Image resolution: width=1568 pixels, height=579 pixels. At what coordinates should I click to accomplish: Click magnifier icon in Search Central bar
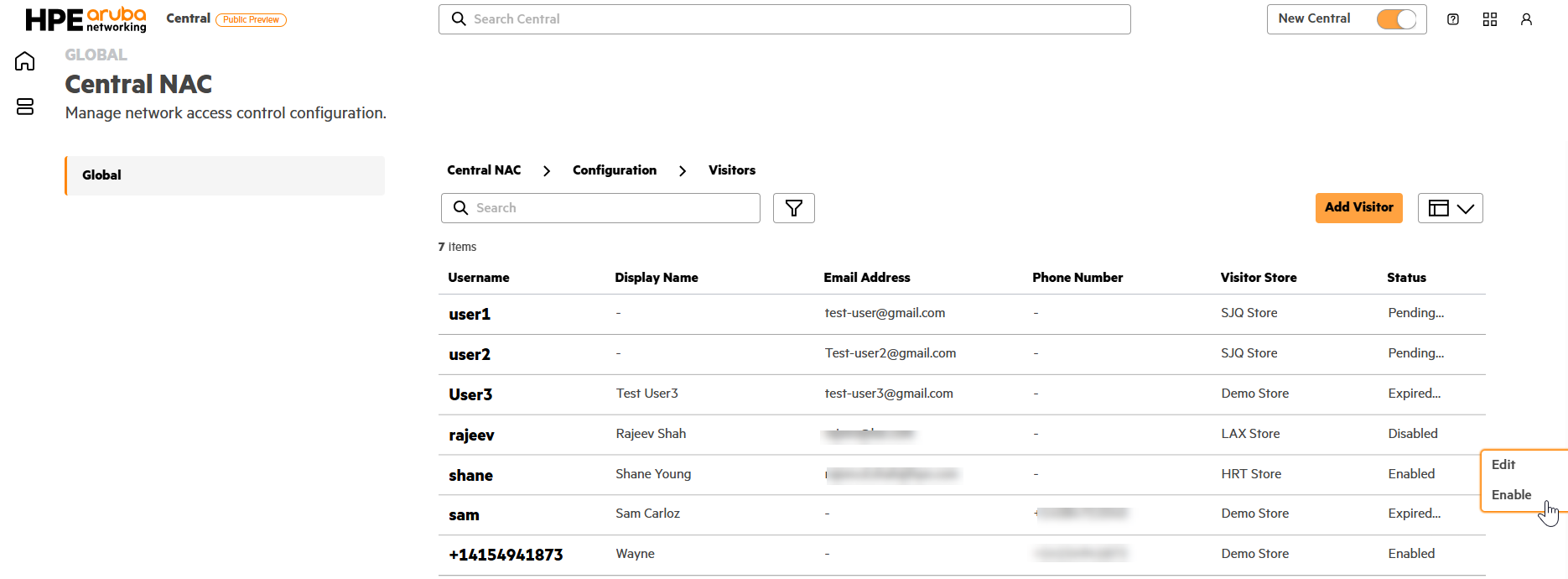point(459,18)
